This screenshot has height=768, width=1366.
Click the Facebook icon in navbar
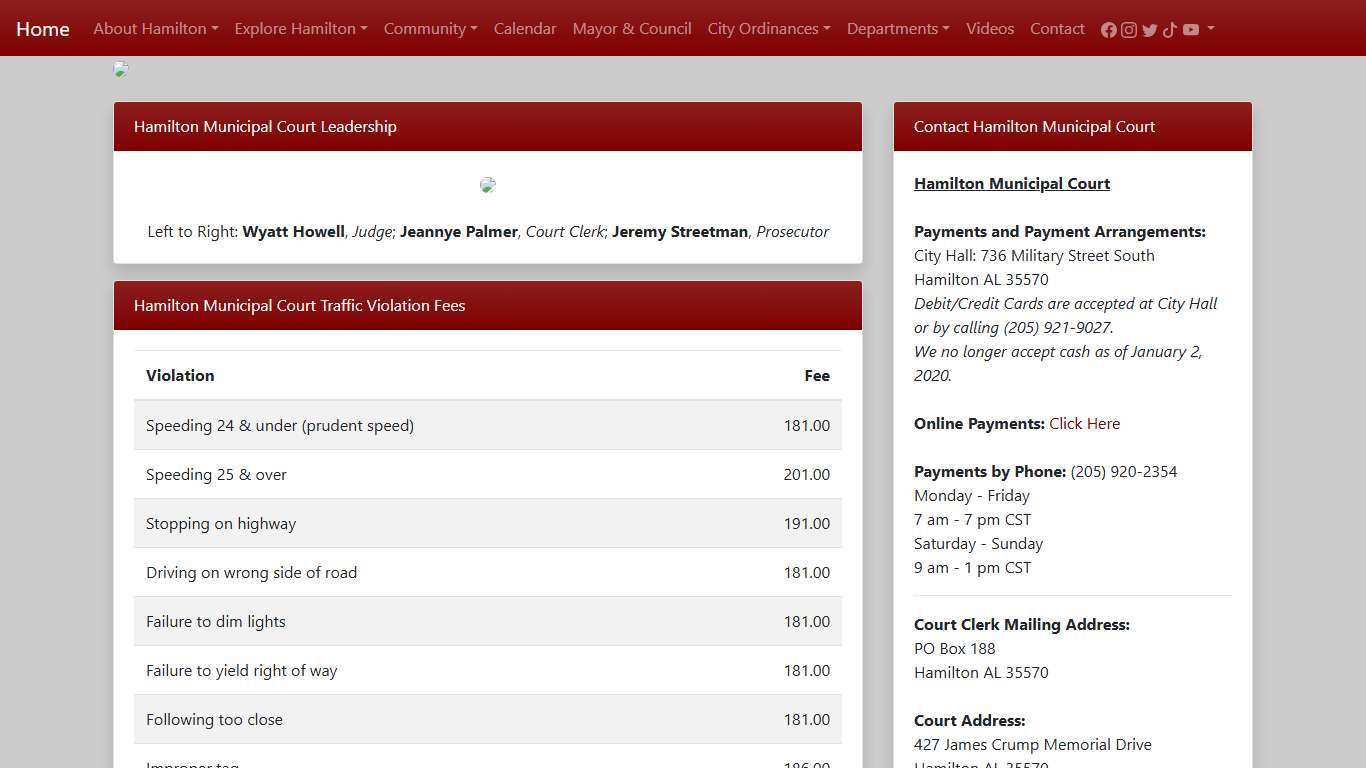[1108, 30]
